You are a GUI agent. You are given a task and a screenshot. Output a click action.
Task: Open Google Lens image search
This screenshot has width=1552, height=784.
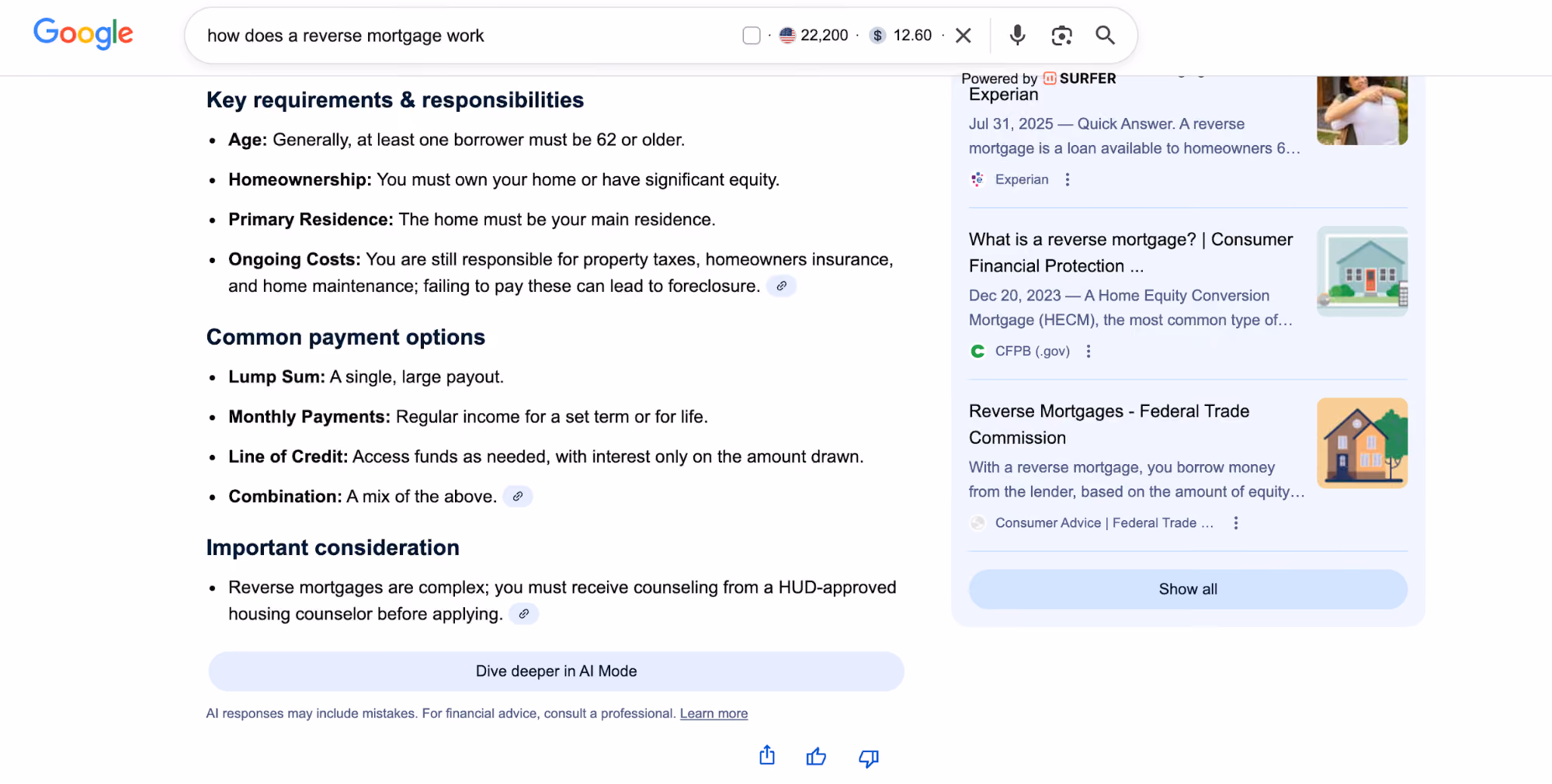[1061, 35]
